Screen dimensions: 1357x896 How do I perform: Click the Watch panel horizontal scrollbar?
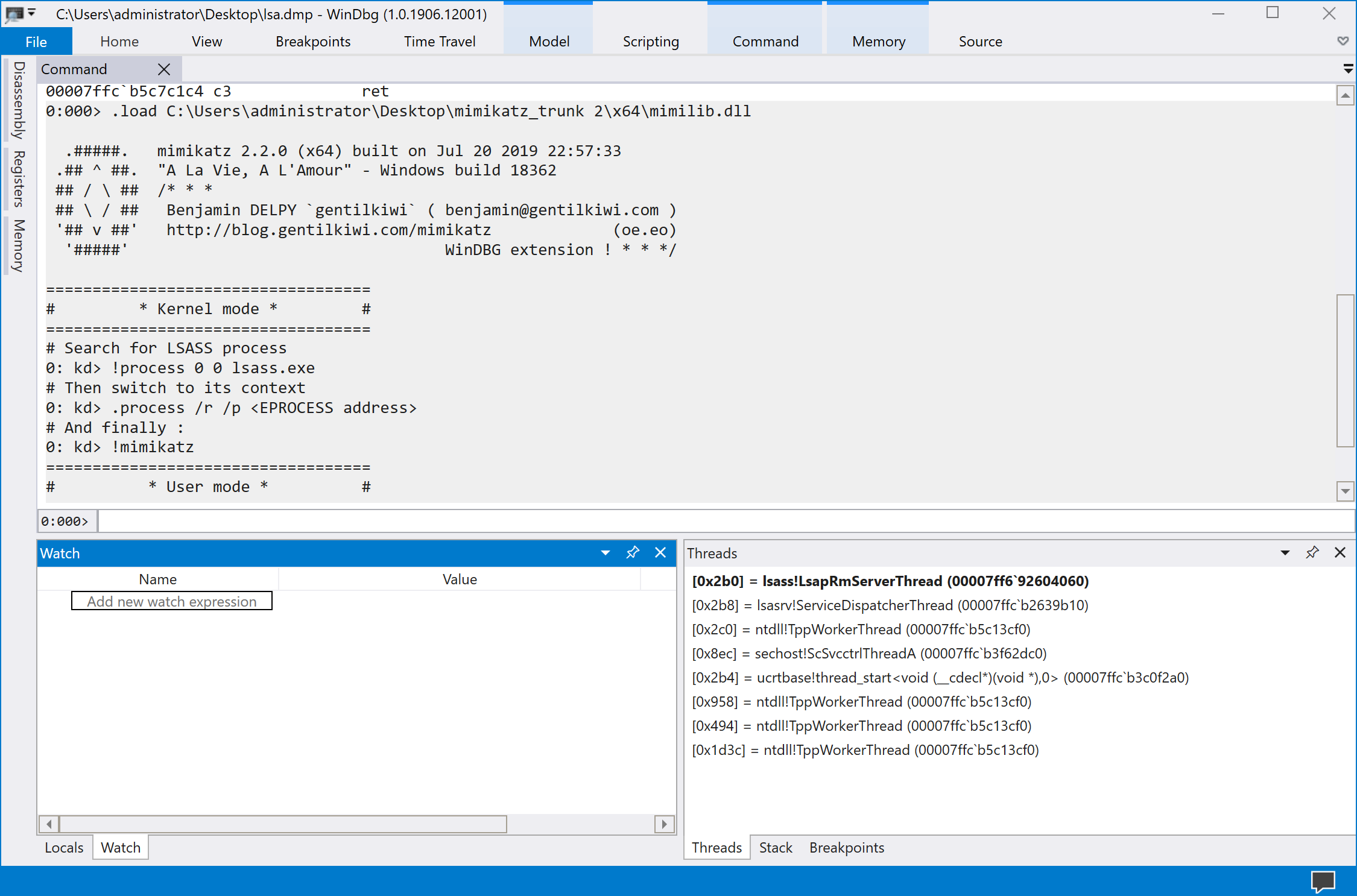[283, 824]
